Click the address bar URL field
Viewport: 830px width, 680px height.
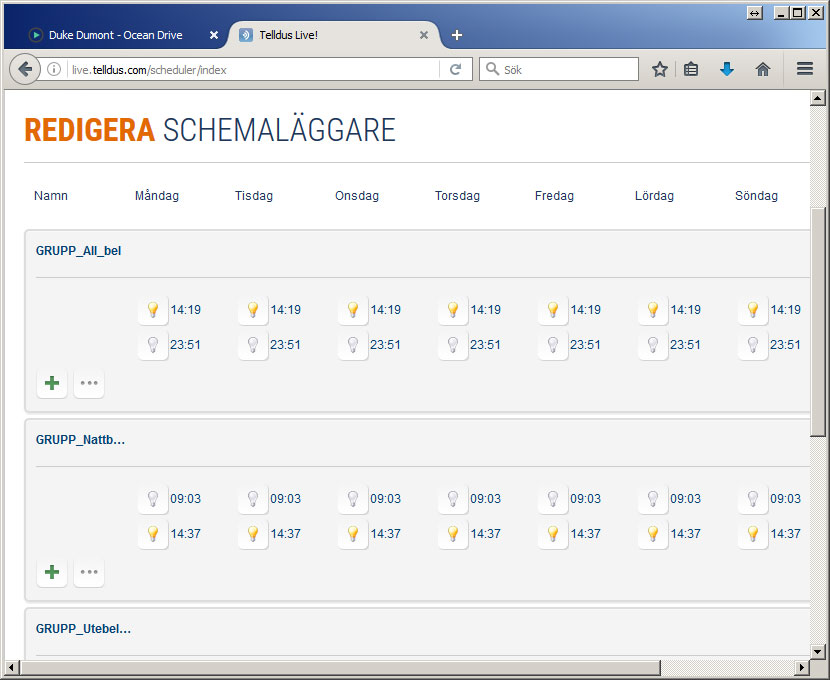pos(254,69)
